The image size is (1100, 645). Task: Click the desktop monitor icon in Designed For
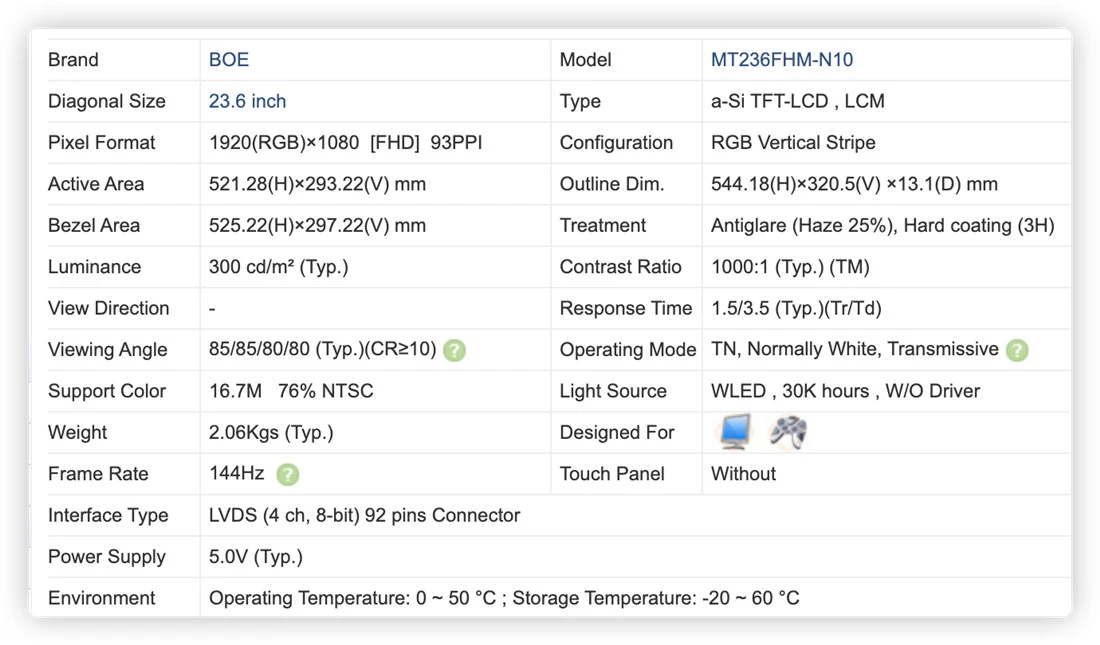735,432
